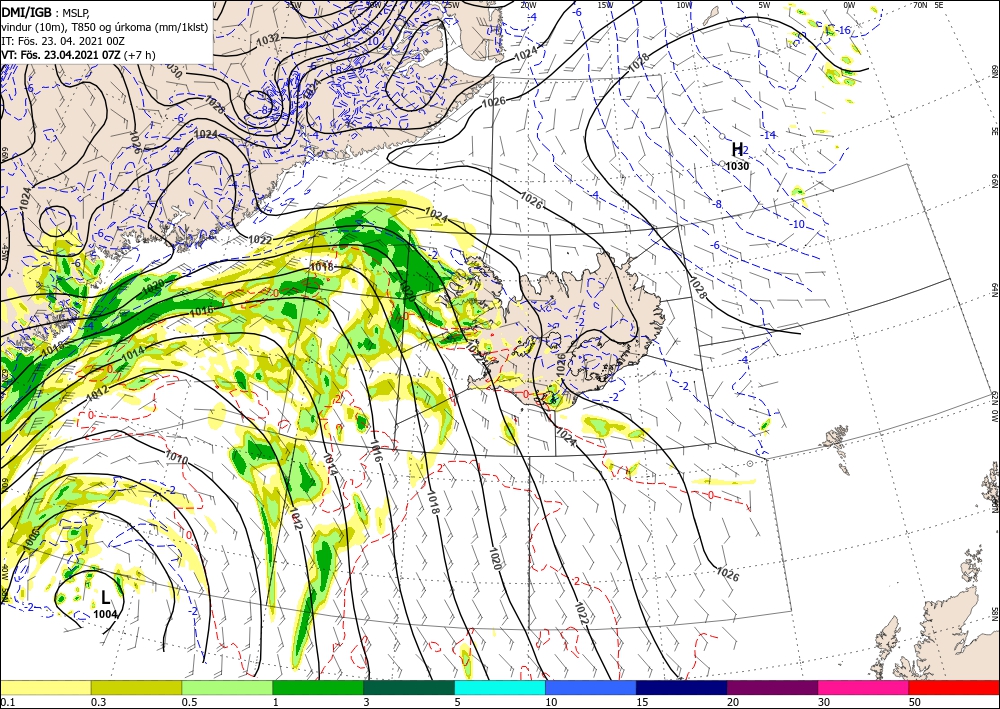Click the pale yellow 0.1–0.3 legend swatch

tap(45, 687)
